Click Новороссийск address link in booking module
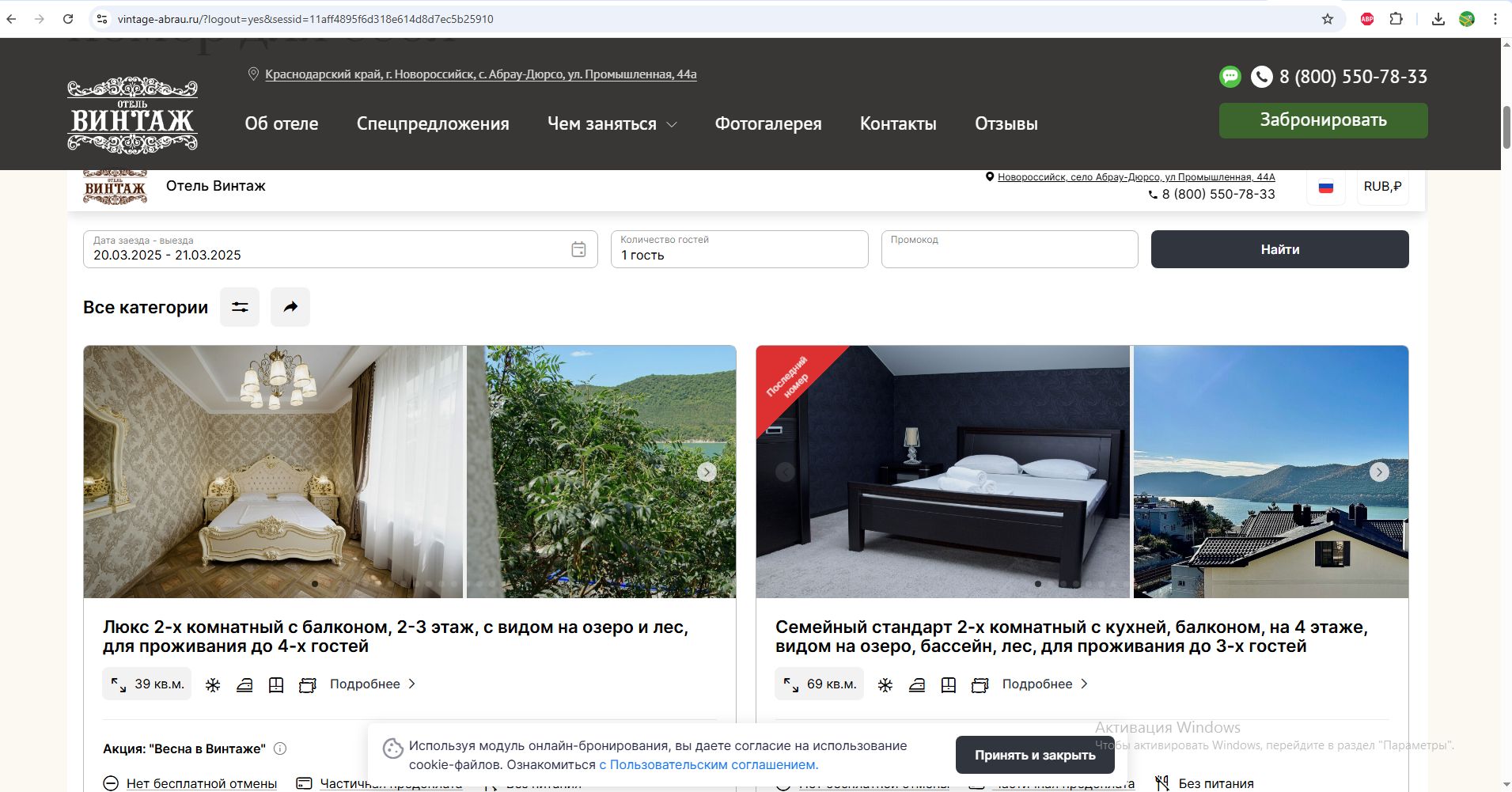This screenshot has width=1512, height=792. tap(1136, 177)
